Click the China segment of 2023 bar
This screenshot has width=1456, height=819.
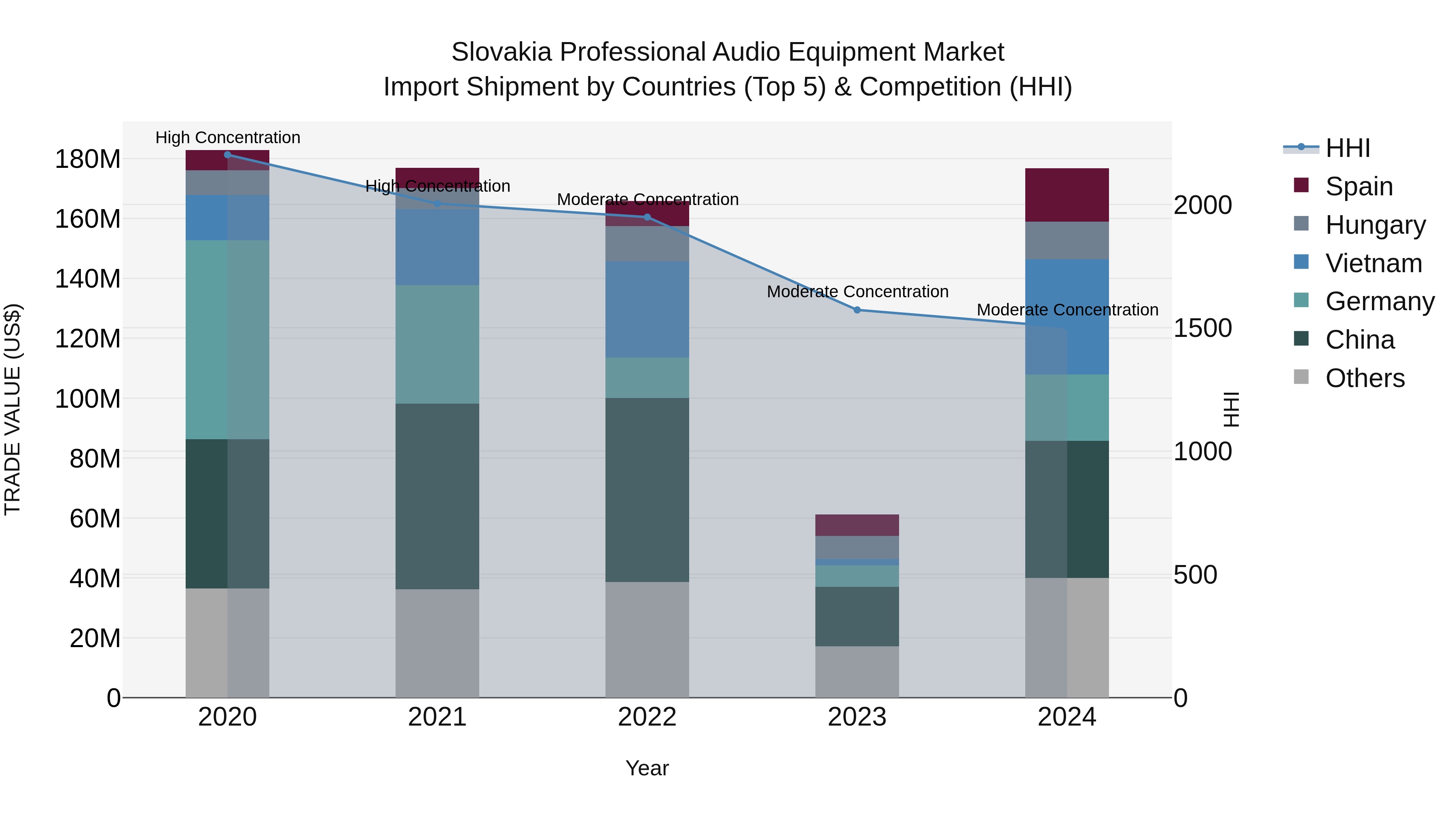coord(857,617)
